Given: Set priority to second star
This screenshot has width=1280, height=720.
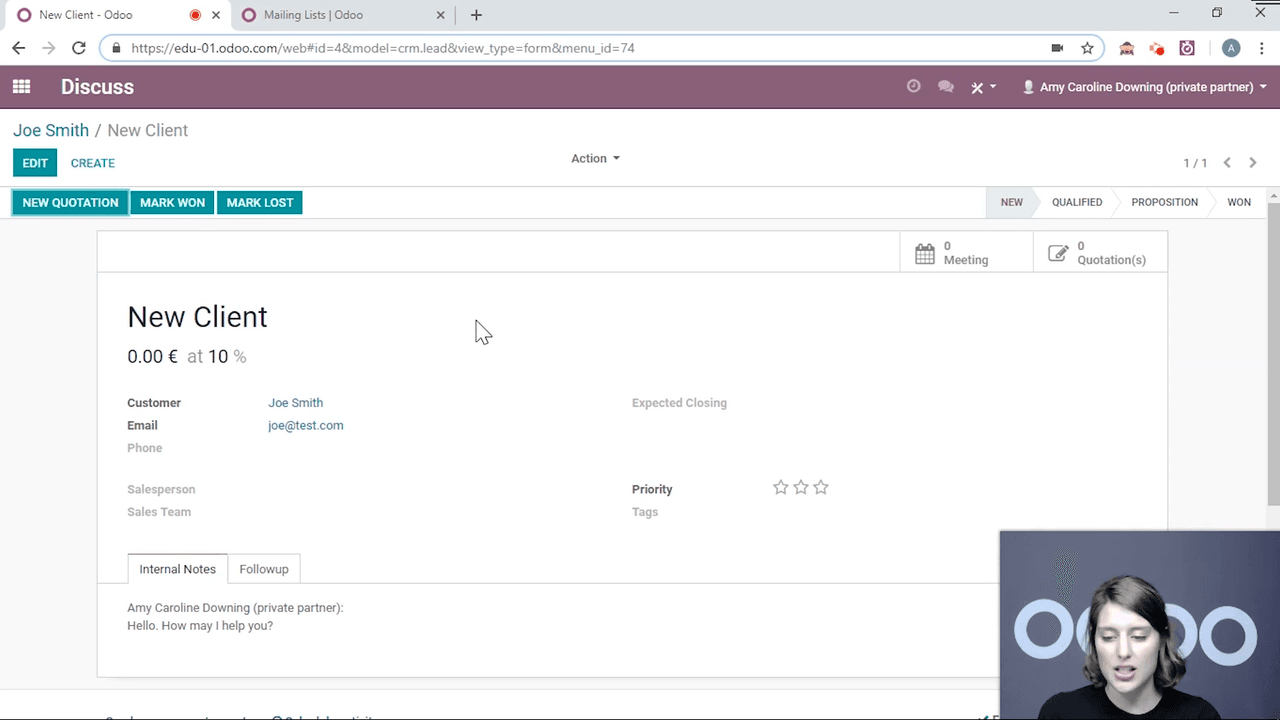Looking at the screenshot, I should (x=801, y=488).
